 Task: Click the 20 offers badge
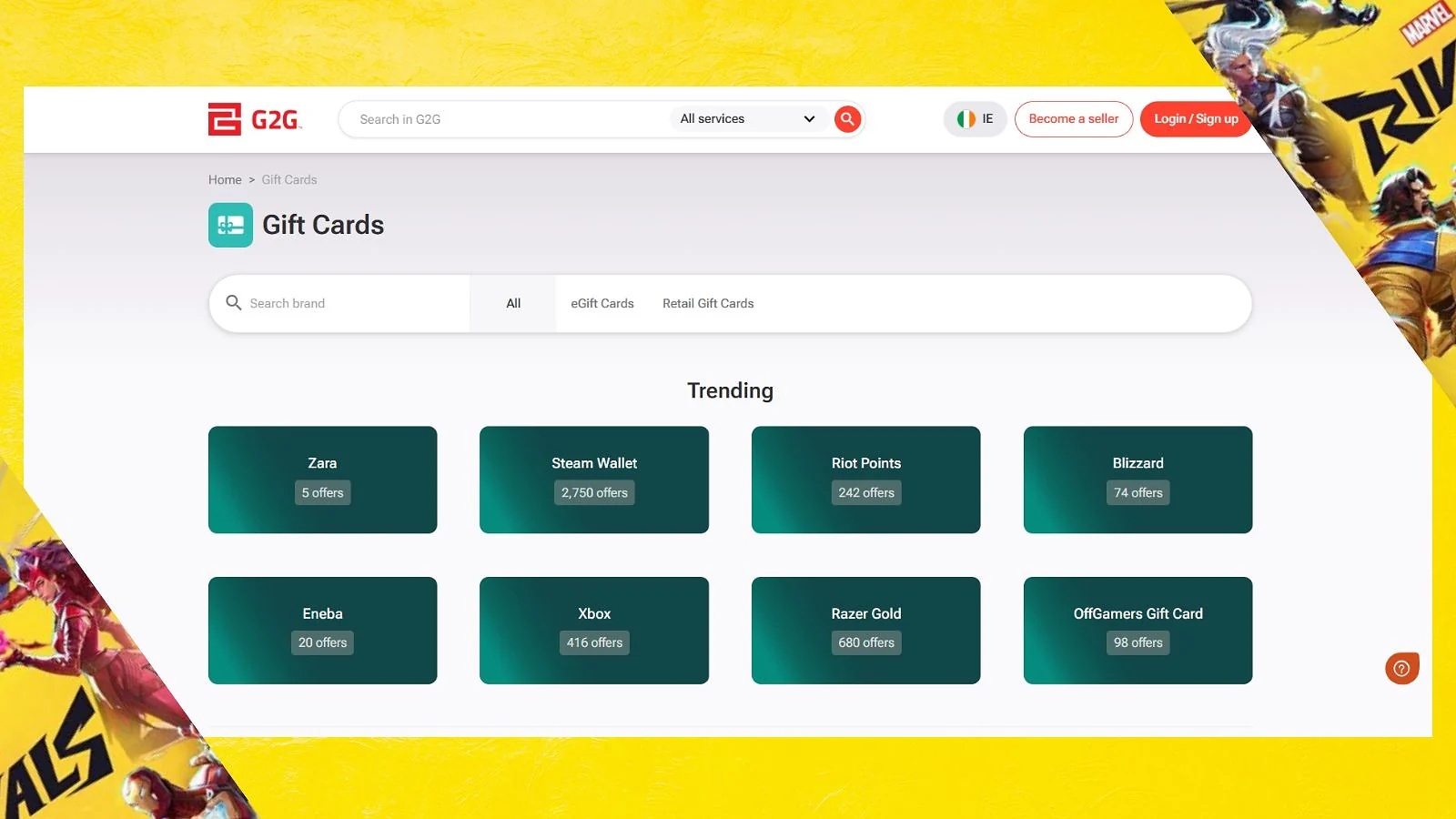tap(323, 642)
